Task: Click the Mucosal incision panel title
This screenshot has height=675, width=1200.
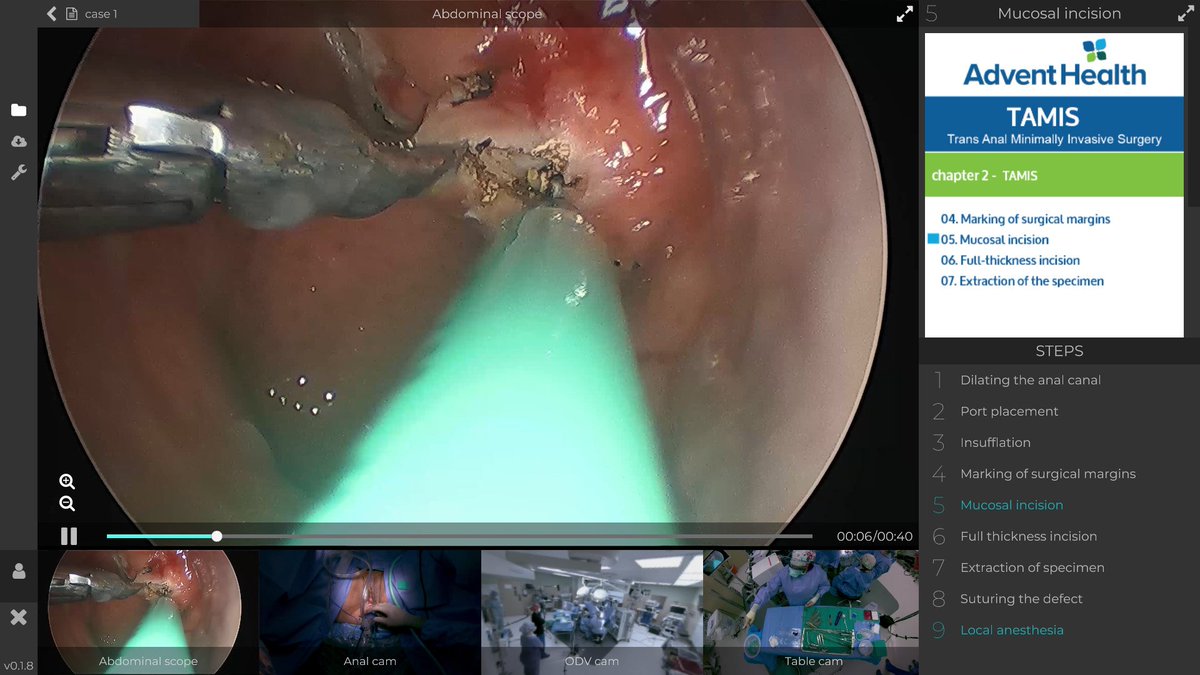Action: pyautogui.click(x=1059, y=14)
